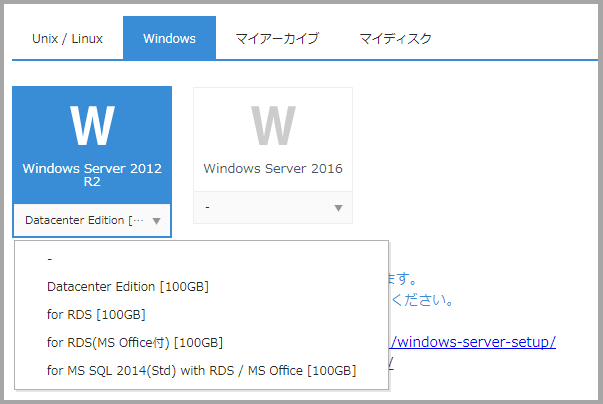
Task: Click the gray W logo on Windows Server 2016
Action: point(273,126)
